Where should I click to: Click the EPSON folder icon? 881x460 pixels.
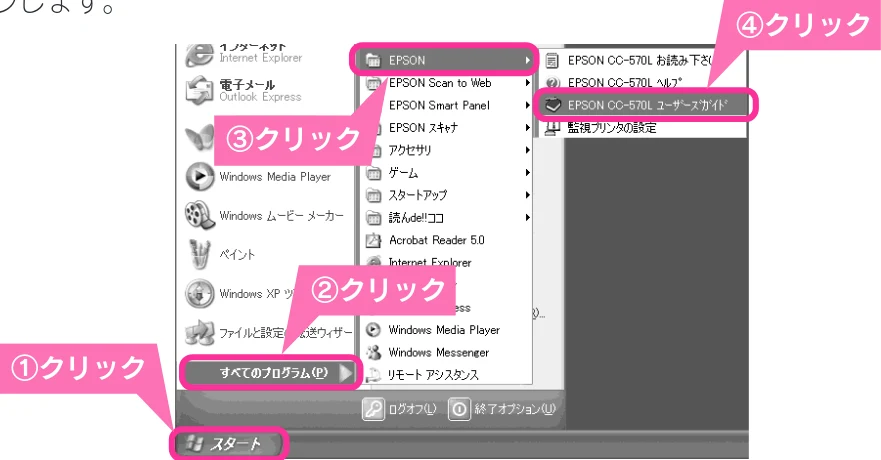[373, 60]
